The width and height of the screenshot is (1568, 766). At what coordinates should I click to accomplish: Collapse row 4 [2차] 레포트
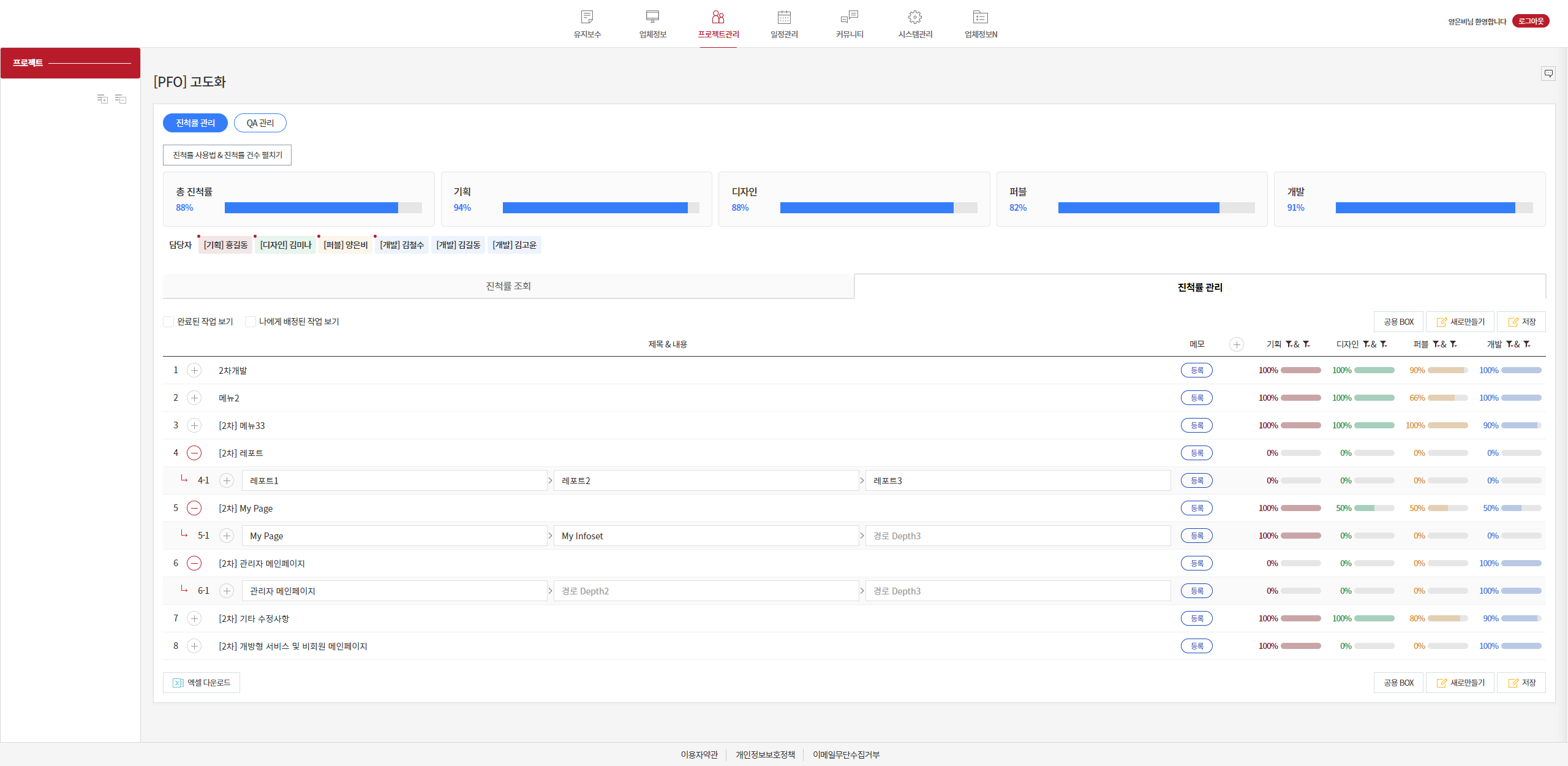pos(194,453)
